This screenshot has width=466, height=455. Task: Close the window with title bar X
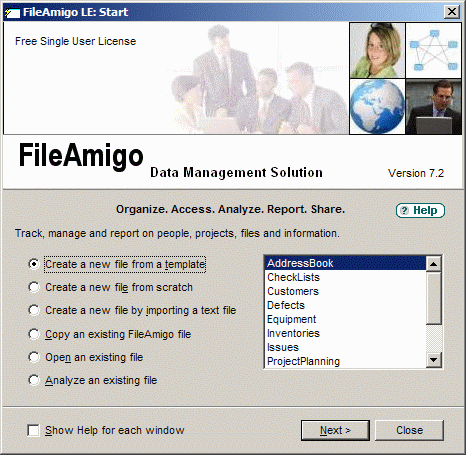coord(452,12)
